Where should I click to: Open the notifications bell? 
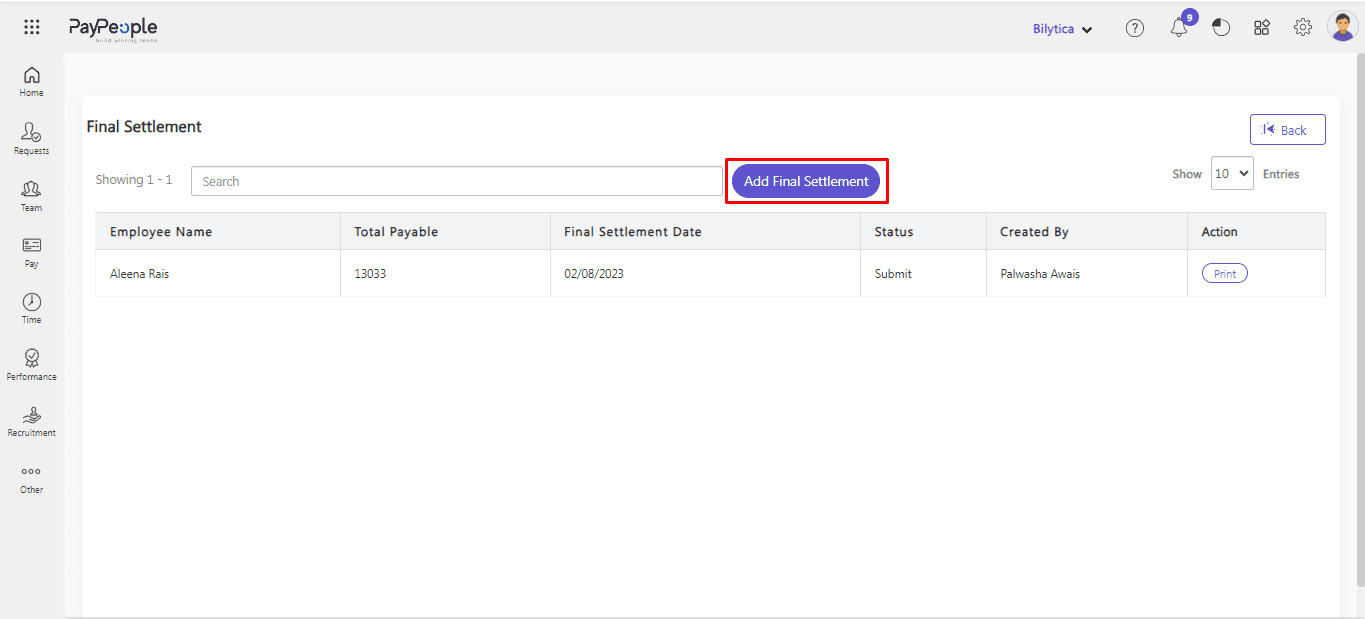pyautogui.click(x=1179, y=28)
